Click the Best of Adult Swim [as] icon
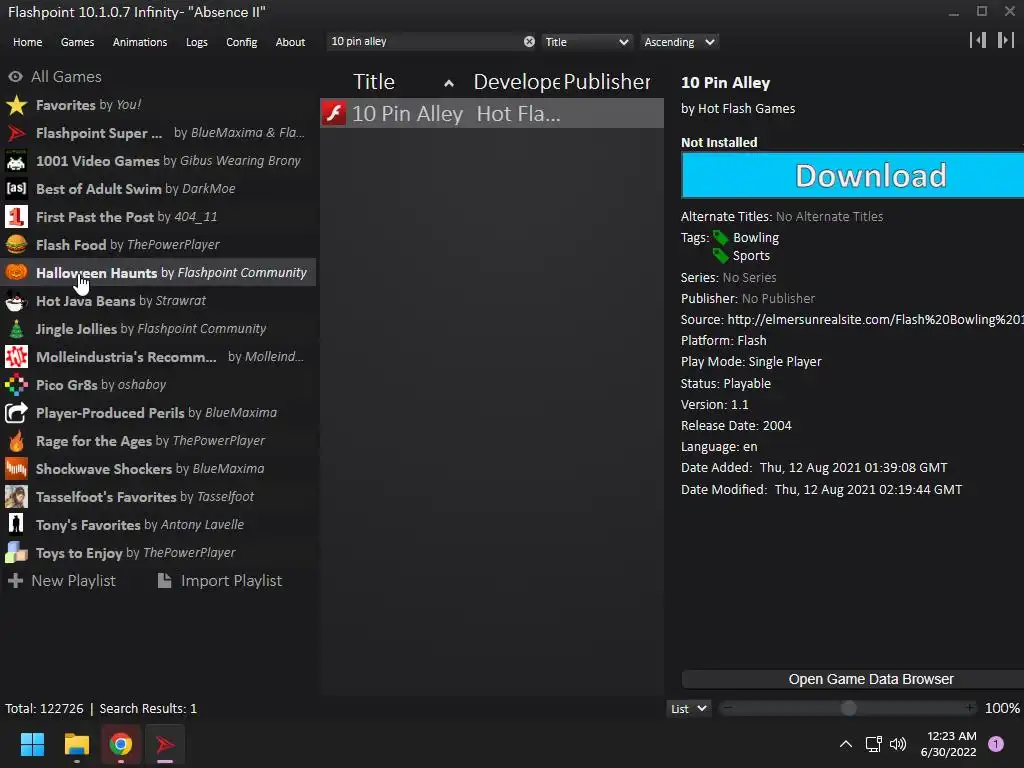Viewport: 1024px width, 768px height. 16,189
